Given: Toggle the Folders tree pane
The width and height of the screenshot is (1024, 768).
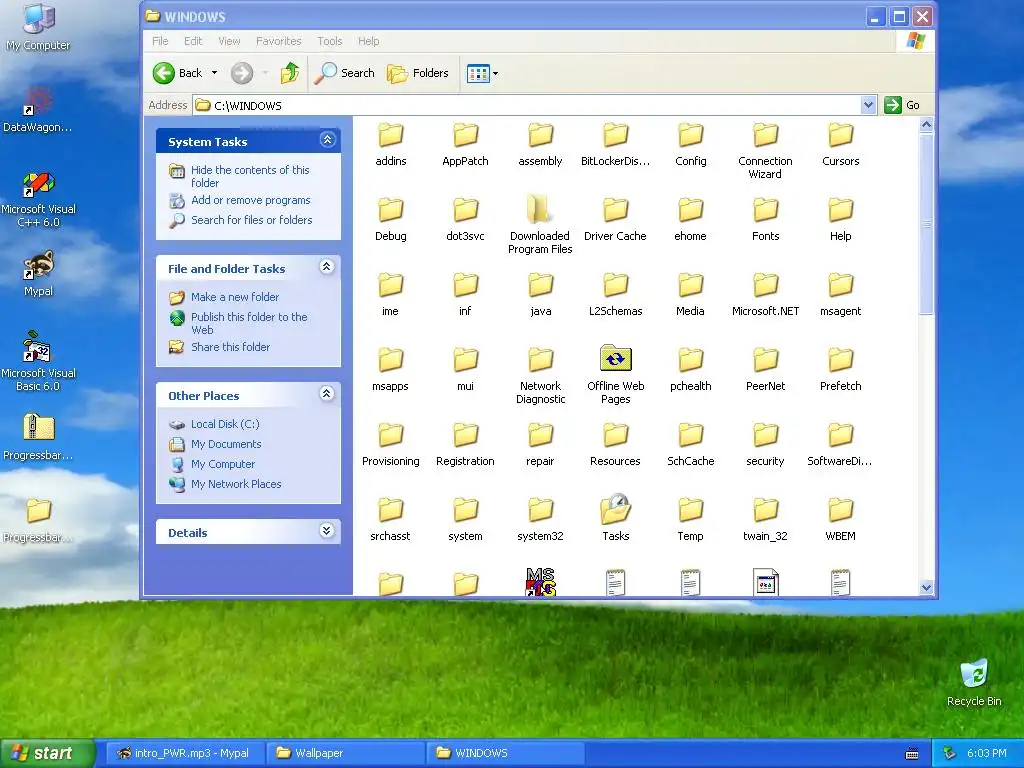Looking at the screenshot, I should point(418,73).
